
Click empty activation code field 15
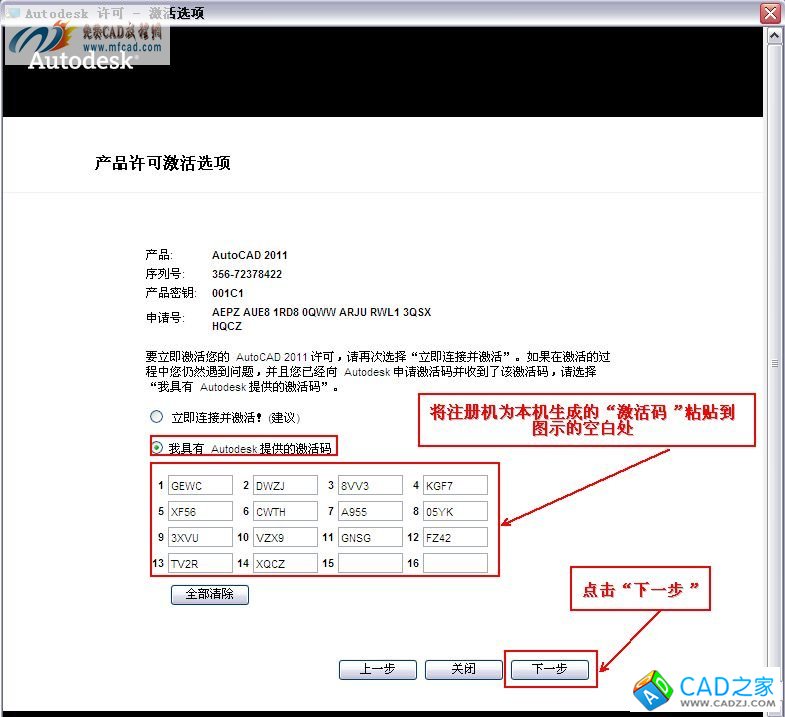[x=370, y=564]
